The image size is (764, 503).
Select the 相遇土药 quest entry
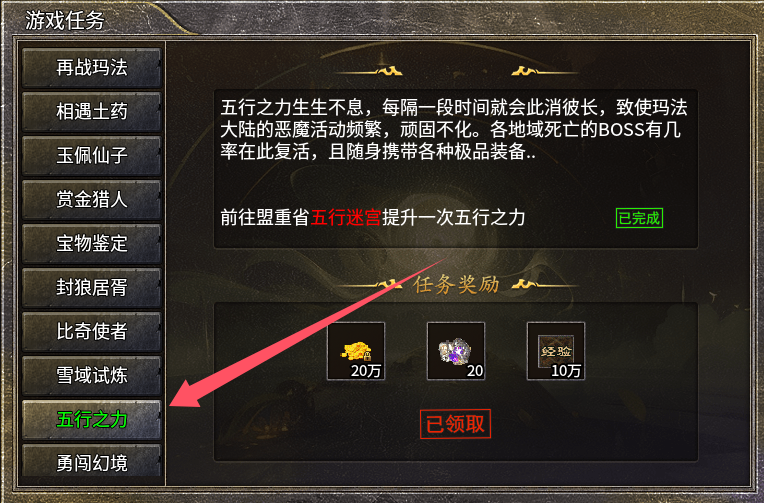(x=92, y=112)
